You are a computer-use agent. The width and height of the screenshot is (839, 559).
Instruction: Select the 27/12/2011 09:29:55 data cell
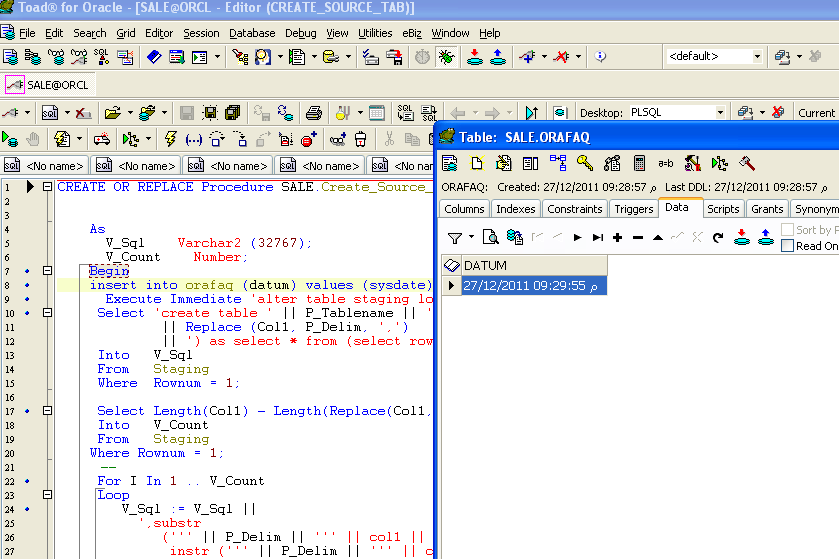[x=534, y=285]
